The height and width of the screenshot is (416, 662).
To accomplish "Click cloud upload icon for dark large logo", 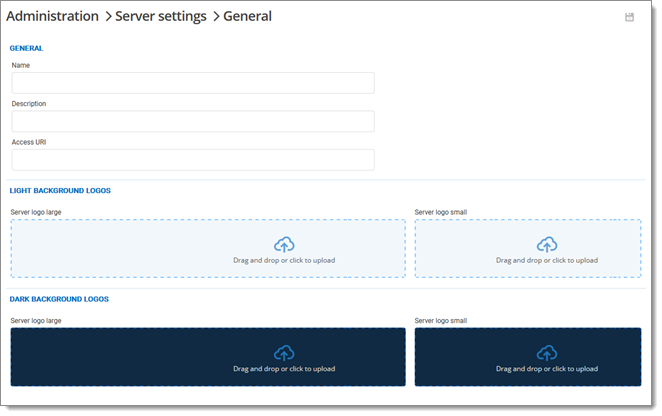I will [284, 352].
